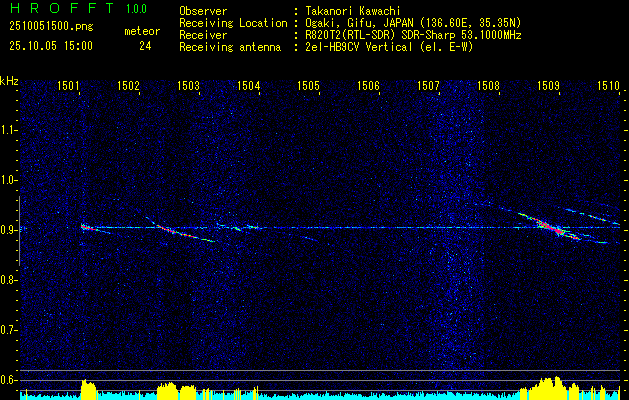This screenshot has width=629, height=400.
Task: Click observer name Takanori Kawachi
Action: [353, 11]
